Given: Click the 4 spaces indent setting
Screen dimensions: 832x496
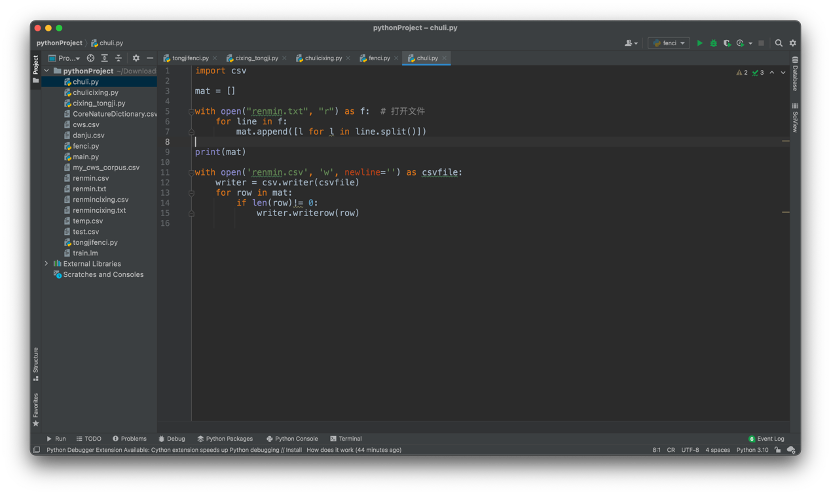Looking at the screenshot, I should [717, 450].
